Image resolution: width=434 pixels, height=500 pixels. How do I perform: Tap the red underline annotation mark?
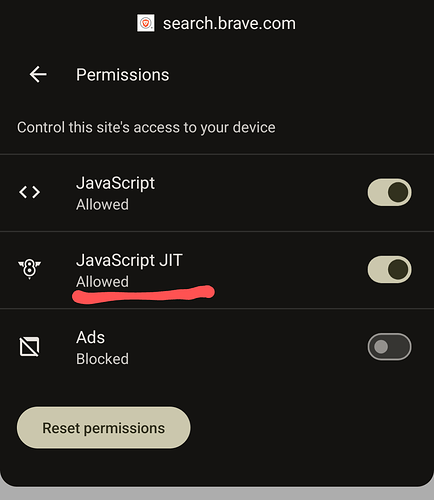pyautogui.click(x=143, y=294)
